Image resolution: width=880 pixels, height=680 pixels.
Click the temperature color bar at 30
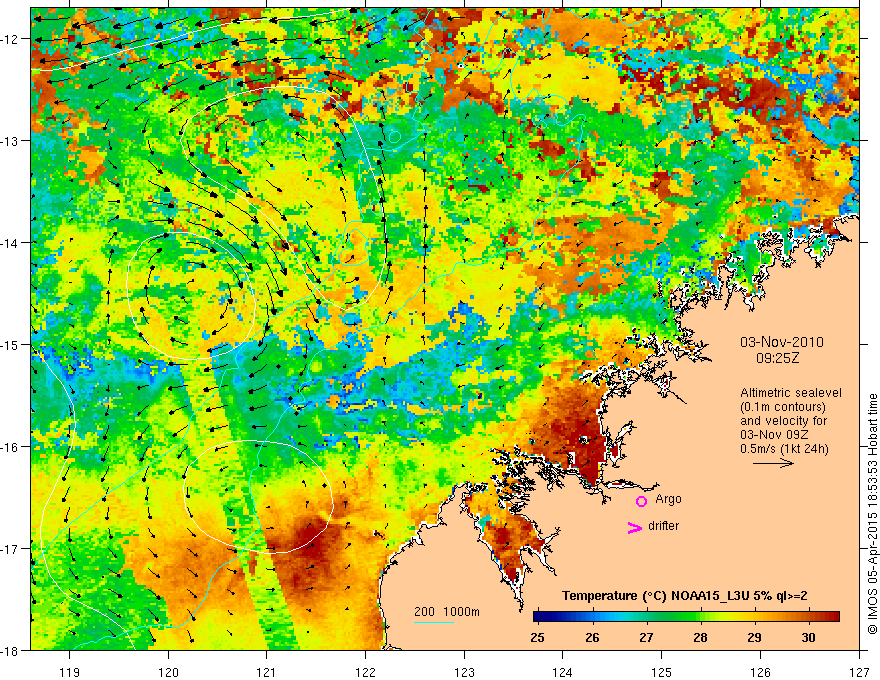coord(808,617)
